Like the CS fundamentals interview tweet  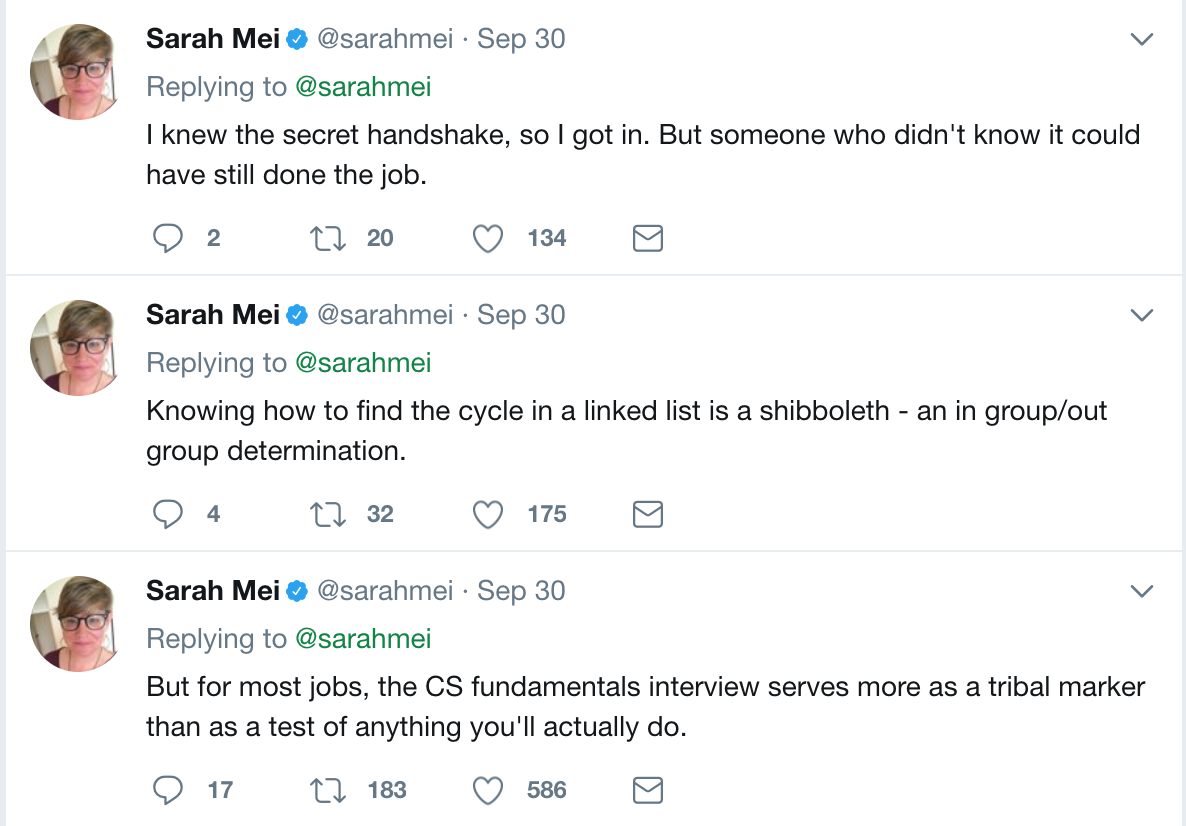tap(487, 790)
